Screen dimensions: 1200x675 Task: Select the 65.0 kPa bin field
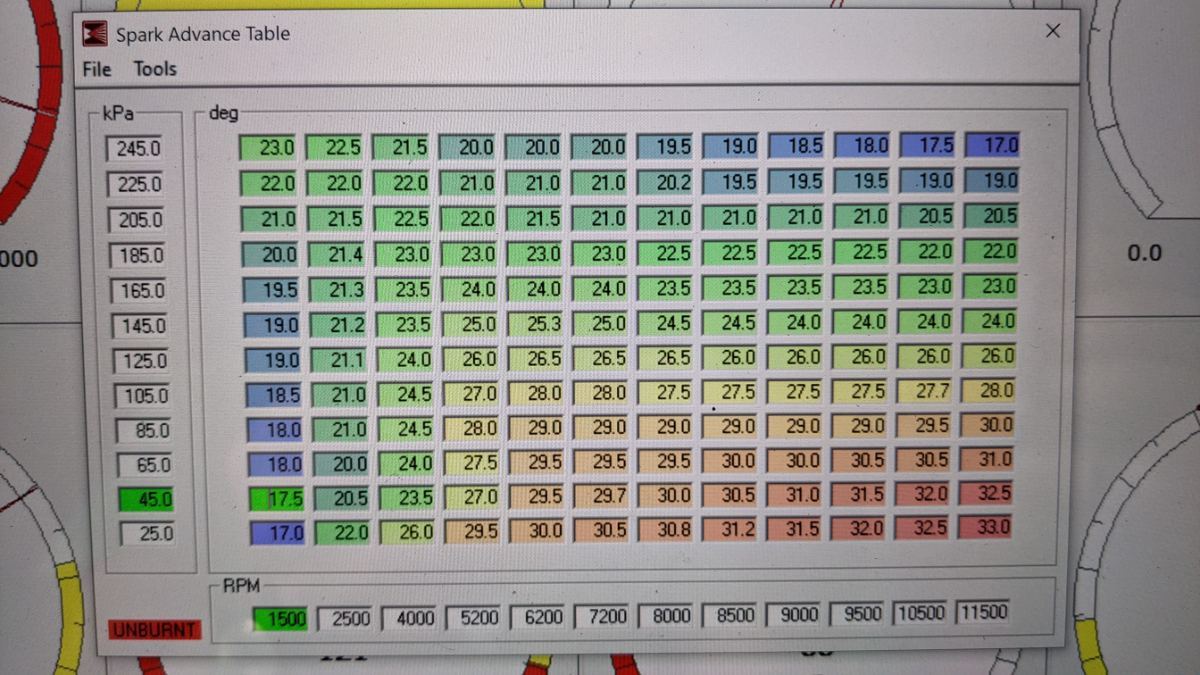[x=146, y=465]
